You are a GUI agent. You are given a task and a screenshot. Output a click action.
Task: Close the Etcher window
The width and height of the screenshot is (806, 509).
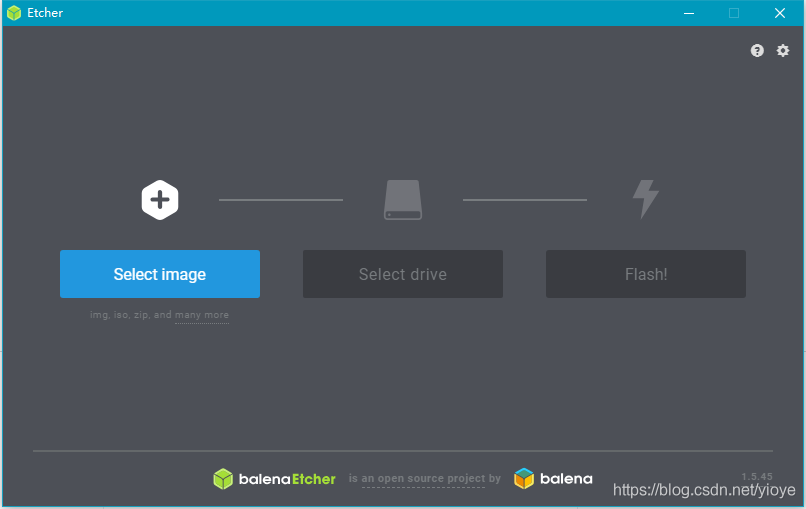[780, 13]
